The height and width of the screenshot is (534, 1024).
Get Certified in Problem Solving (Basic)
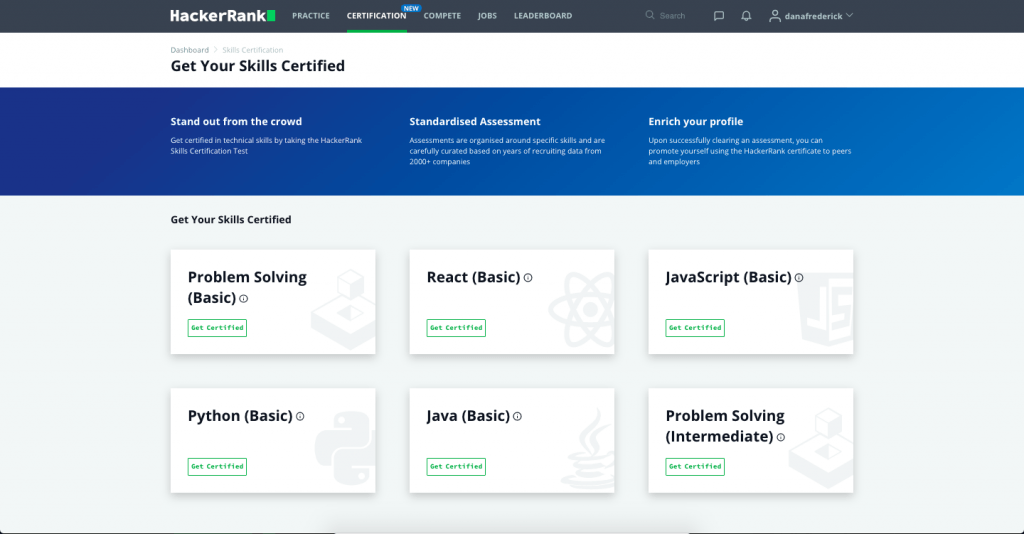point(217,328)
